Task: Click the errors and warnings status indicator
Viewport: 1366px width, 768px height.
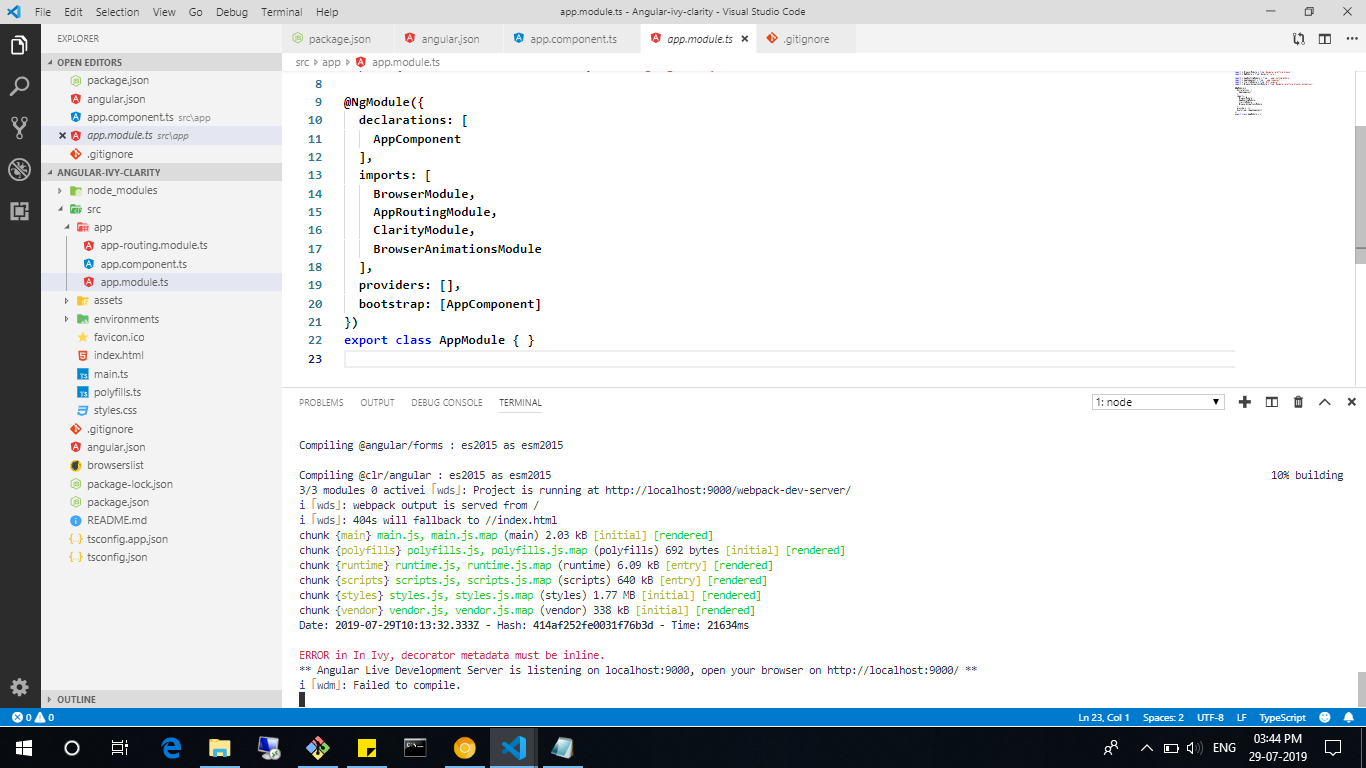Action: 32,717
